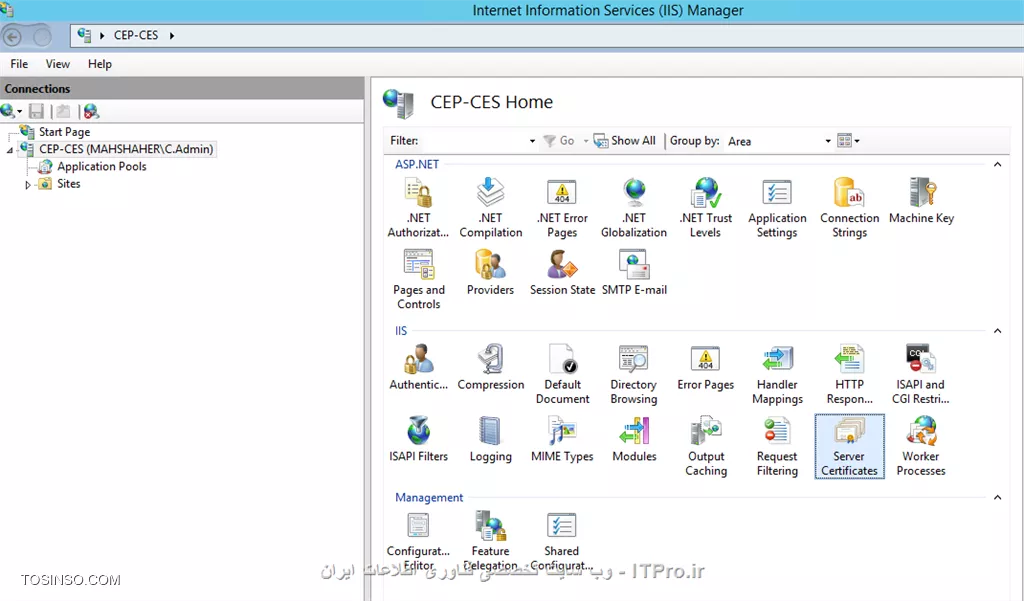The height and width of the screenshot is (601, 1024).
Task: Open Compression feature
Action: pos(490,368)
